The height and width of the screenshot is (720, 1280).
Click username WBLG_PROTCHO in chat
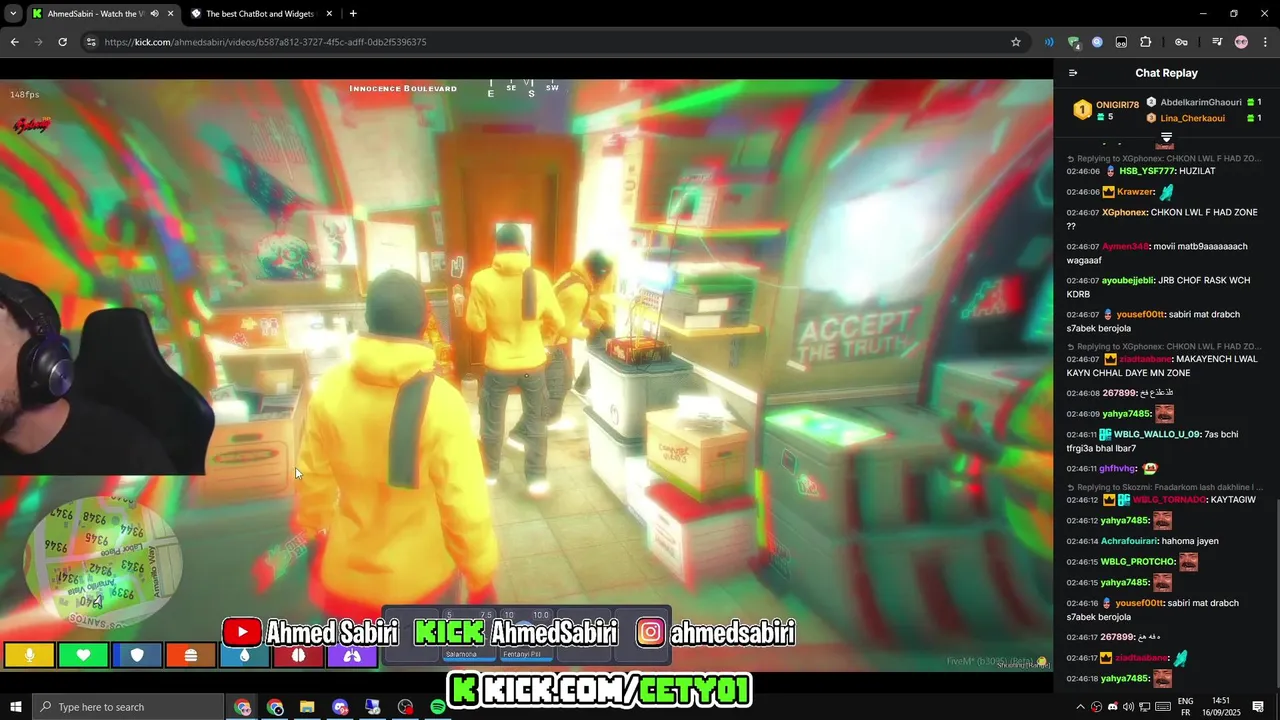point(1138,562)
